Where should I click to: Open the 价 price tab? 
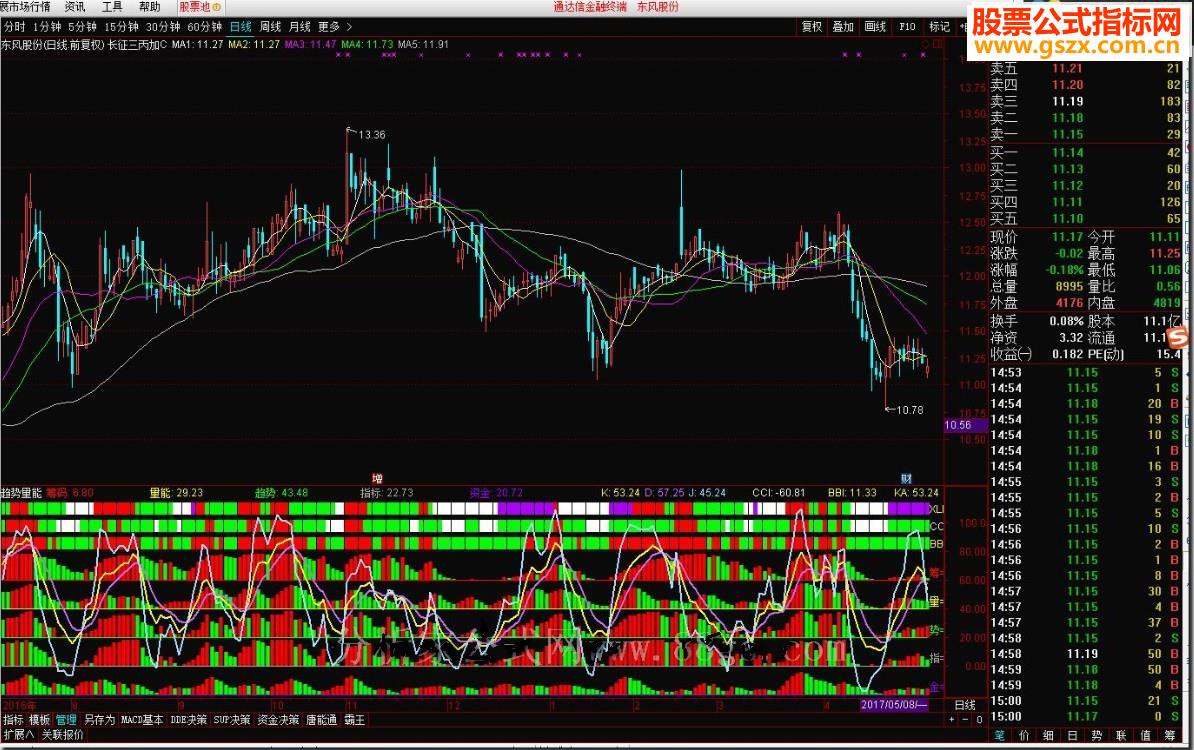1024,736
